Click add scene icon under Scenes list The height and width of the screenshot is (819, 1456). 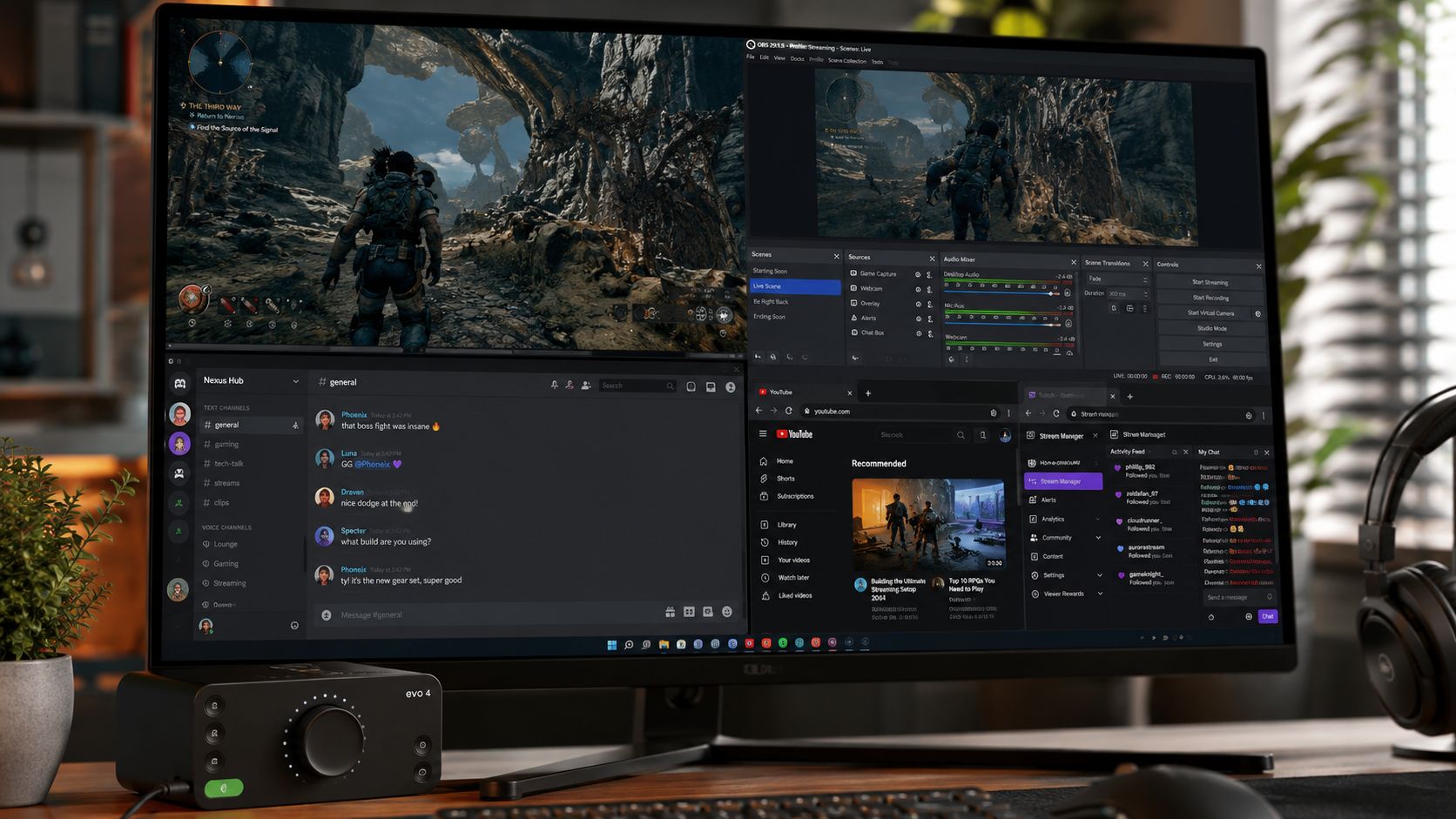(758, 356)
